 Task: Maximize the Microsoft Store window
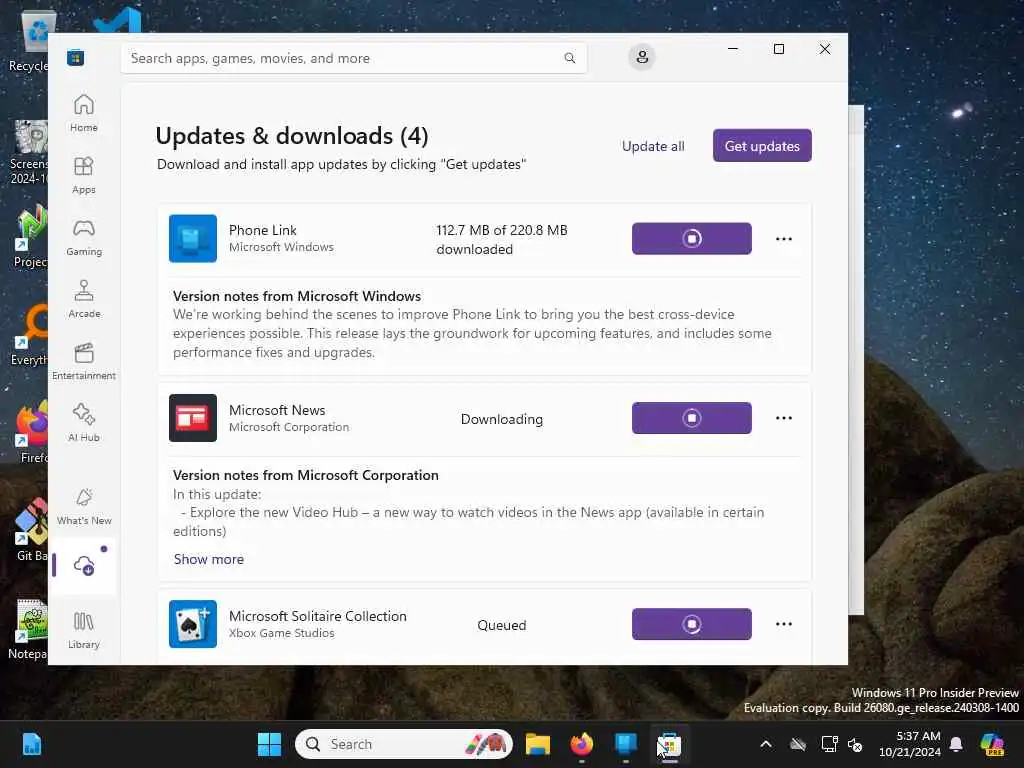(x=778, y=49)
